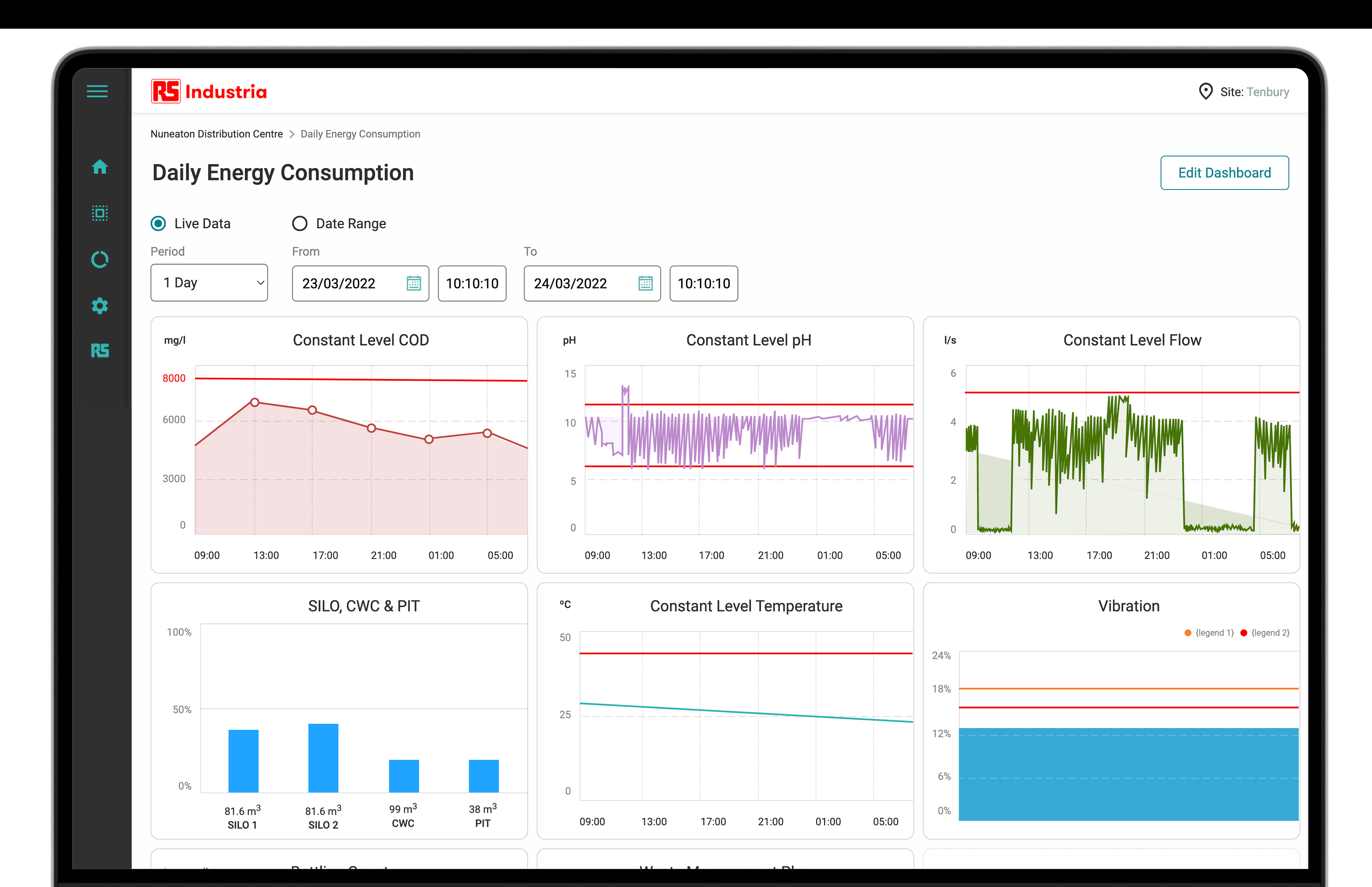Click the RS logo sidebar icon

tap(100, 351)
